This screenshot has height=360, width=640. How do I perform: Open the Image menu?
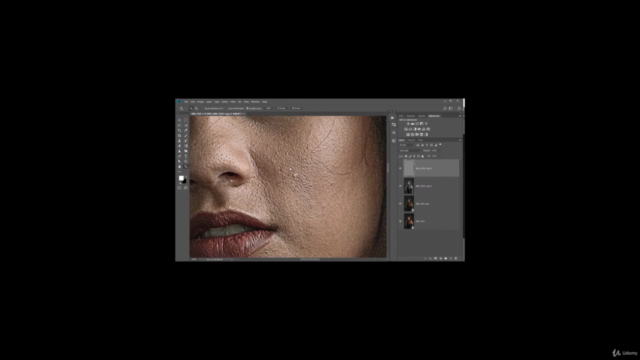click(200, 102)
